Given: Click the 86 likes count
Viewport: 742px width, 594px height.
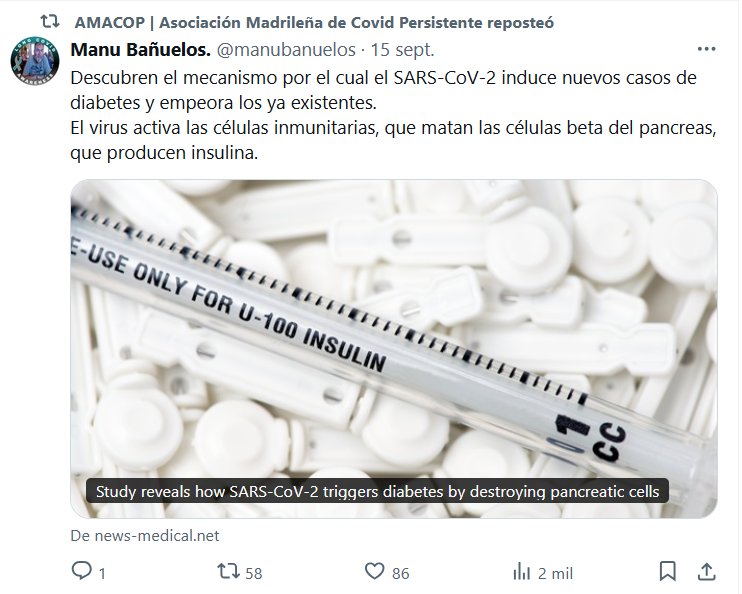Looking at the screenshot, I should pyautogui.click(x=400, y=574).
